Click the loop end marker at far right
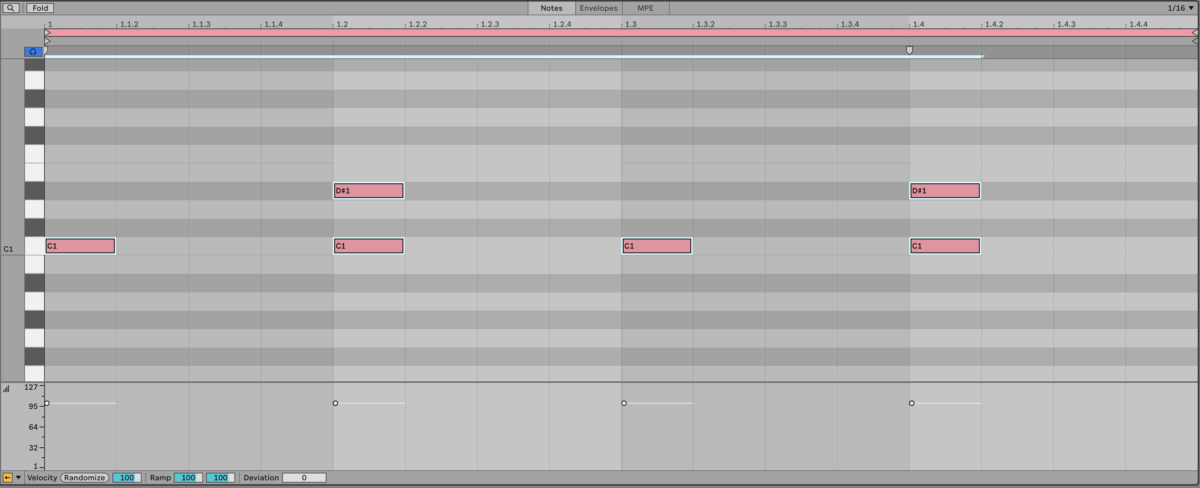1200x488 pixels. [x=1194, y=32]
